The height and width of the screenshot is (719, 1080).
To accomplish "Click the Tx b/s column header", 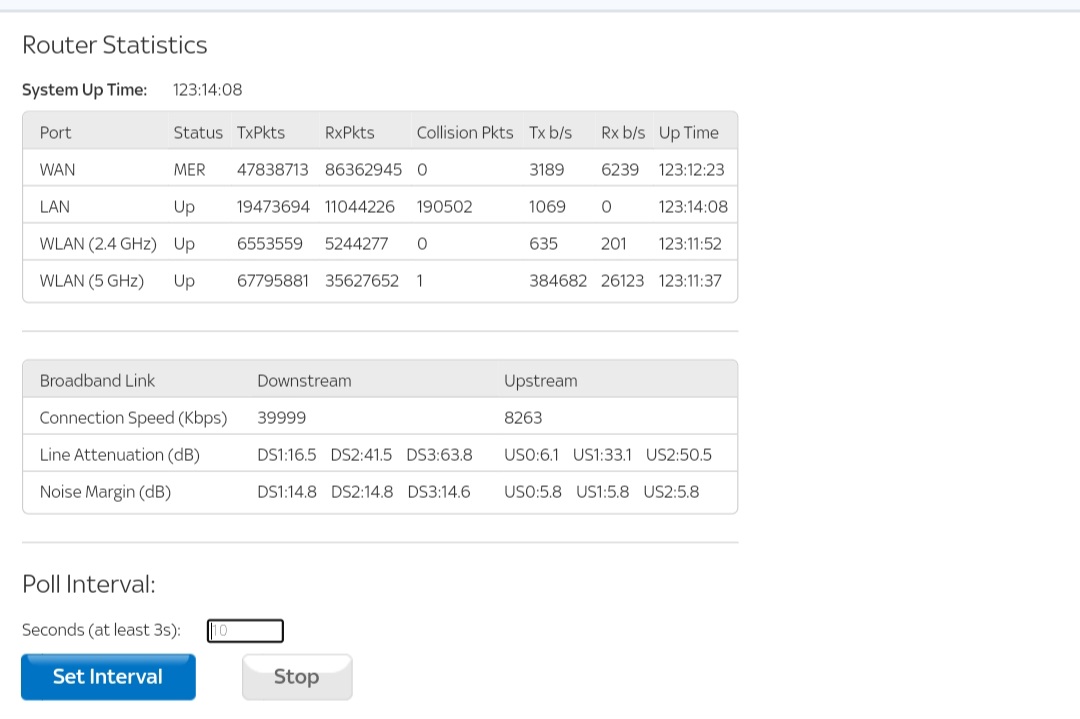I will click(x=550, y=132).
